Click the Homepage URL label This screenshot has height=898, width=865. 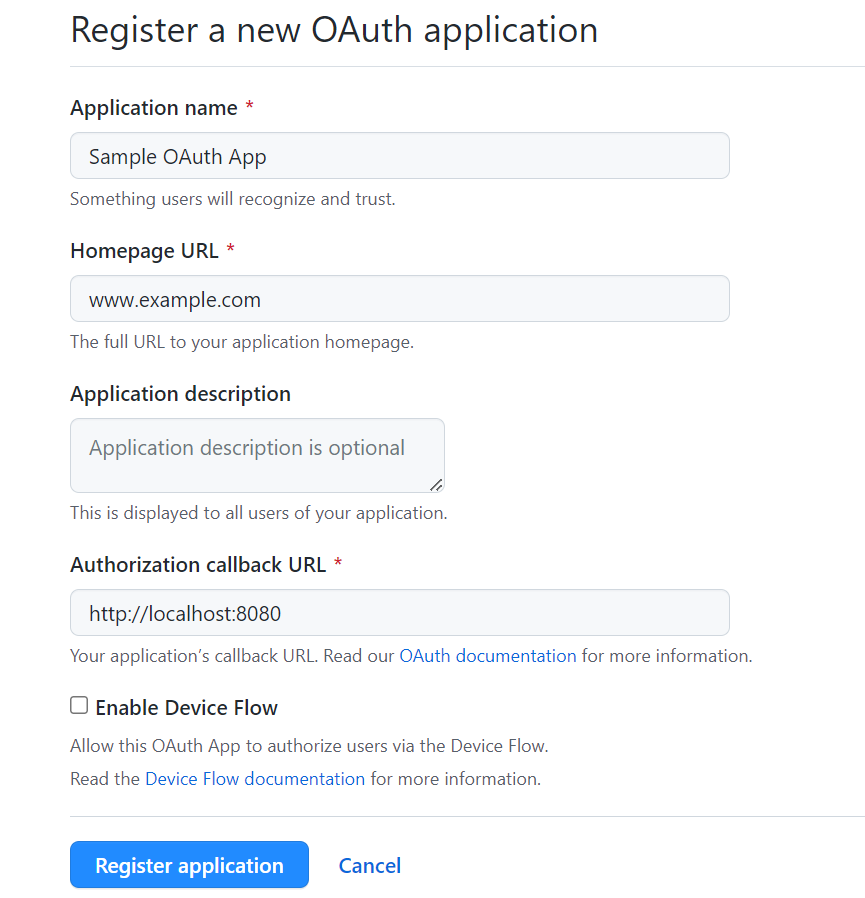coord(144,251)
